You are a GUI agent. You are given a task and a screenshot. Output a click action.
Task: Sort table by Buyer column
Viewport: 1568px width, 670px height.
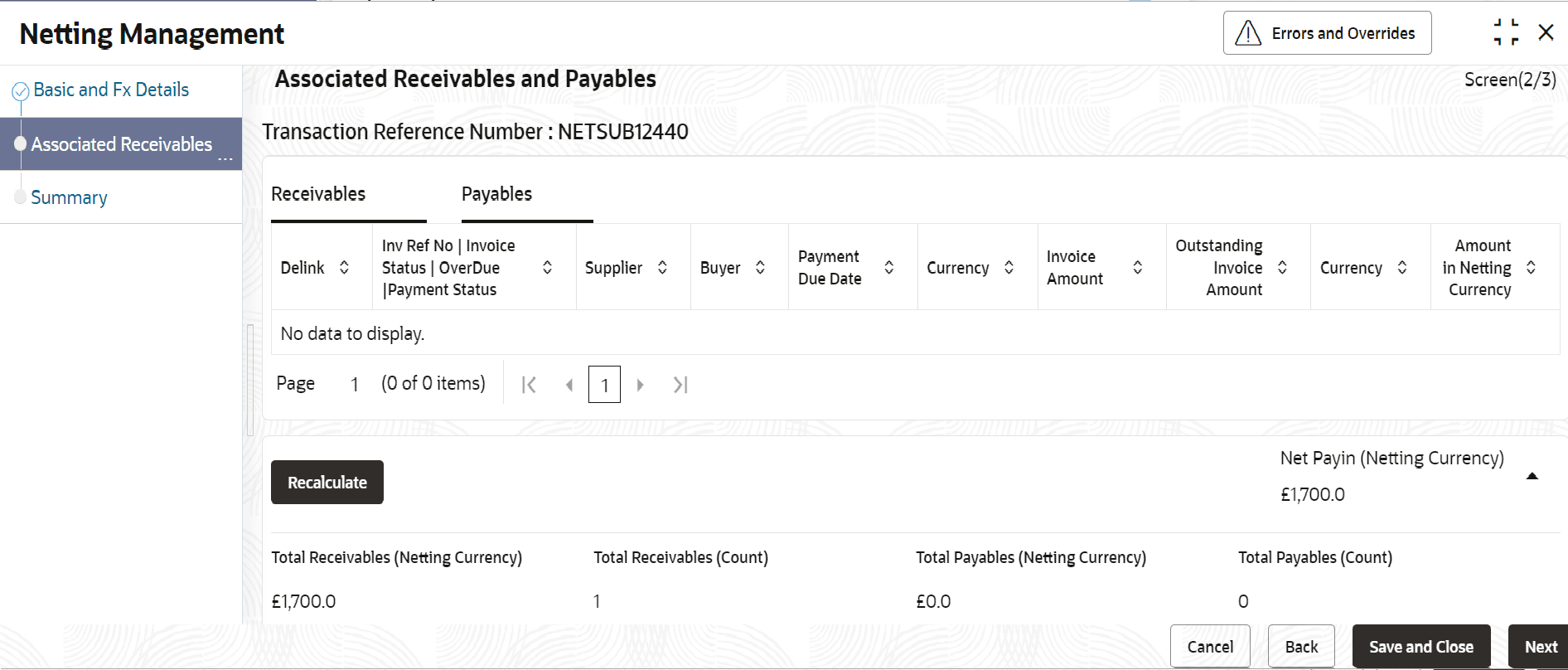[x=760, y=267]
